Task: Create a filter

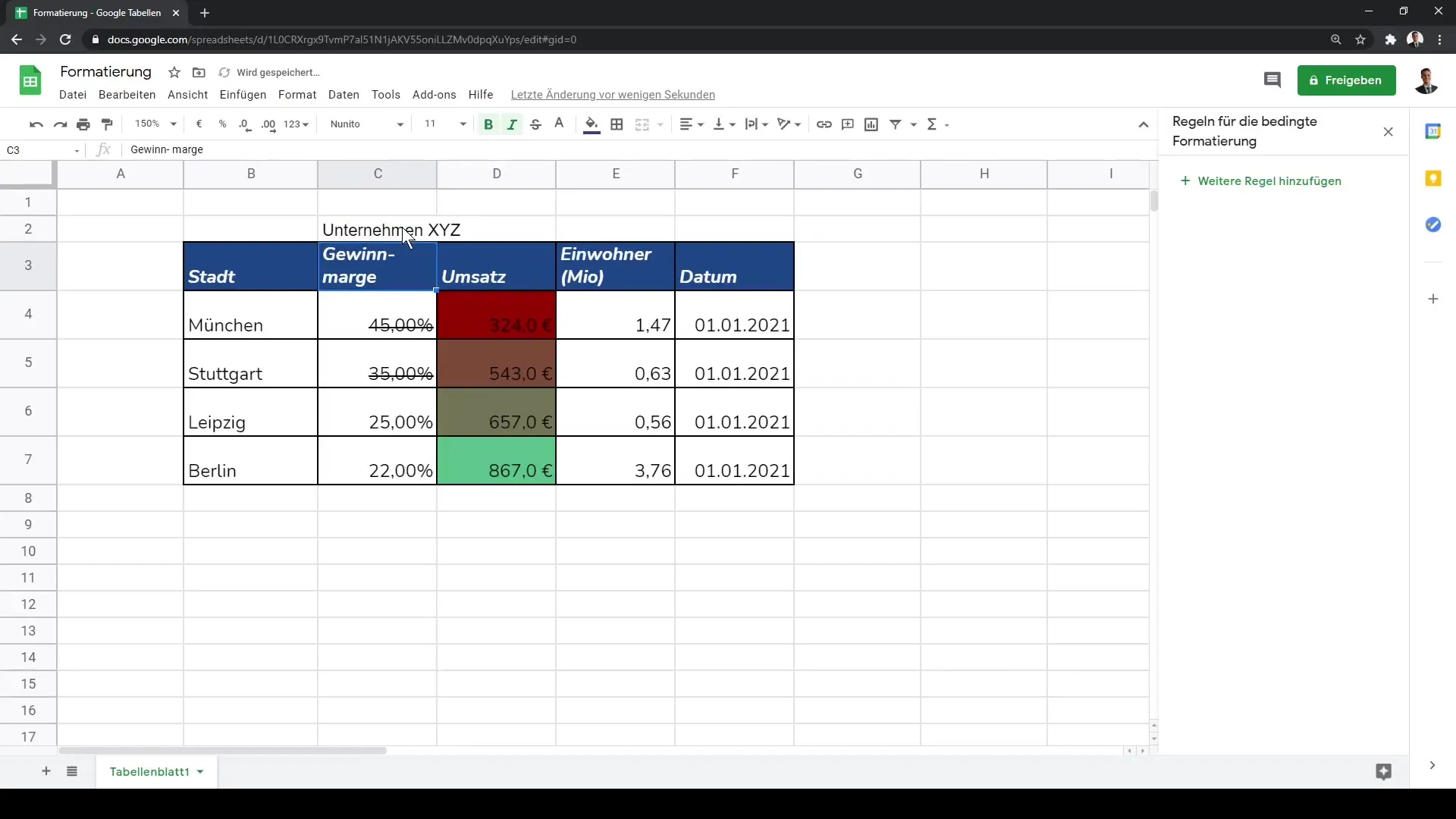Action: (x=896, y=124)
